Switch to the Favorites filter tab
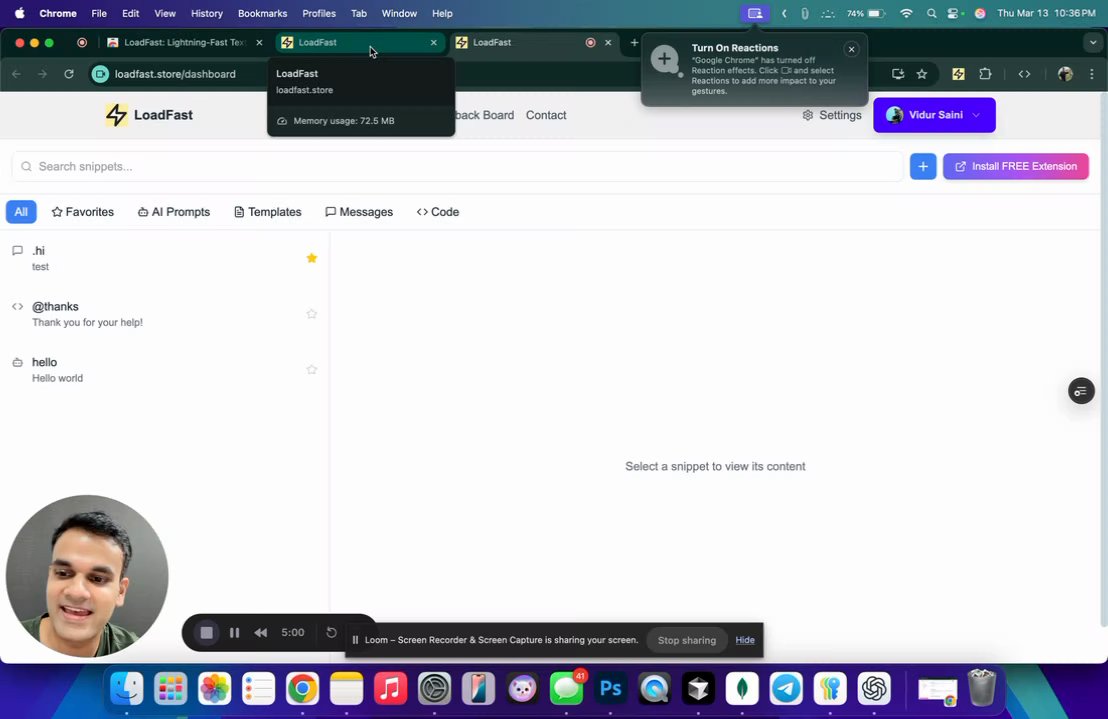Viewport: 1108px width, 719px height. pos(83,212)
